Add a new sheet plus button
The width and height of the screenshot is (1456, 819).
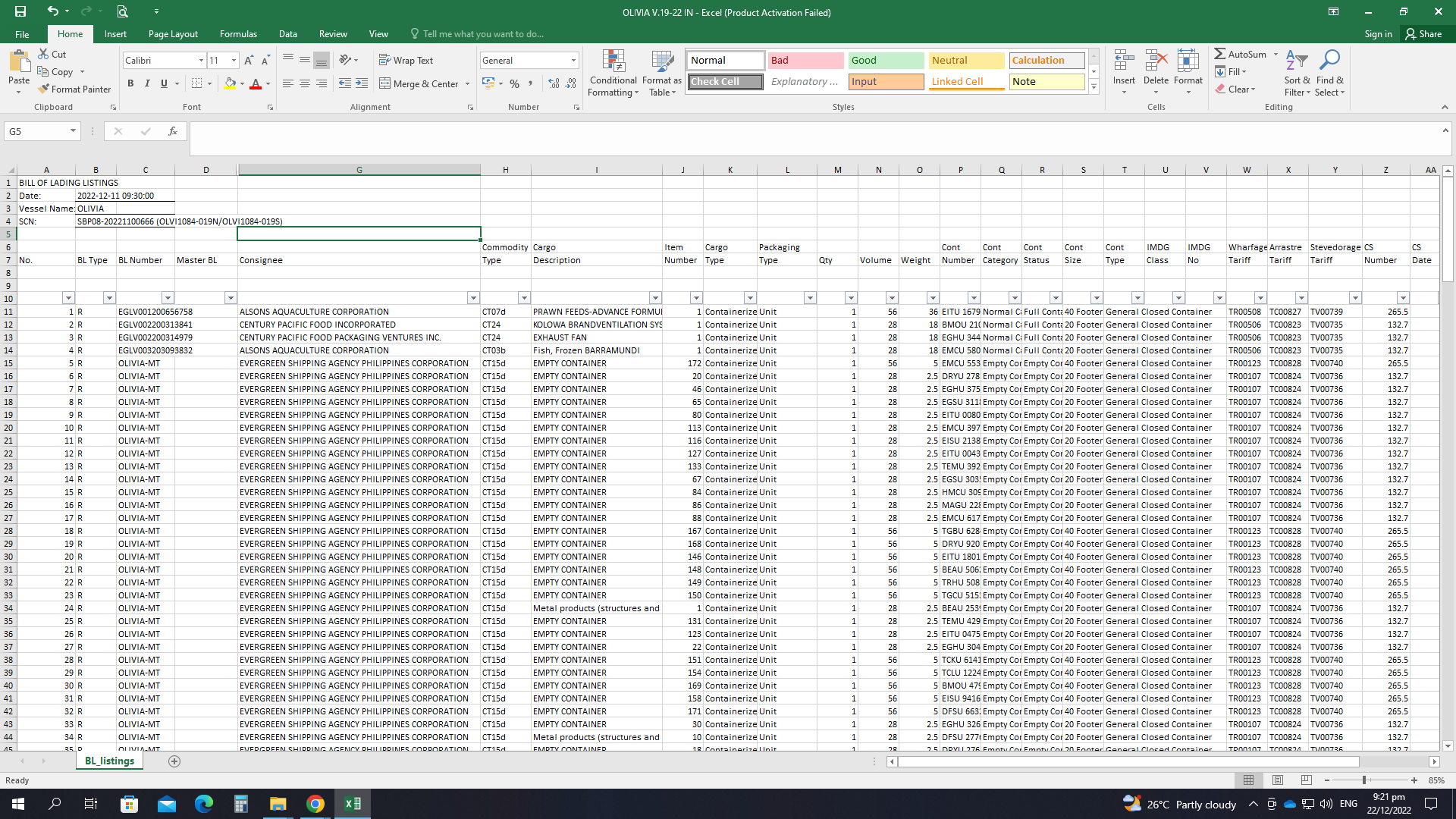click(x=174, y=761)
